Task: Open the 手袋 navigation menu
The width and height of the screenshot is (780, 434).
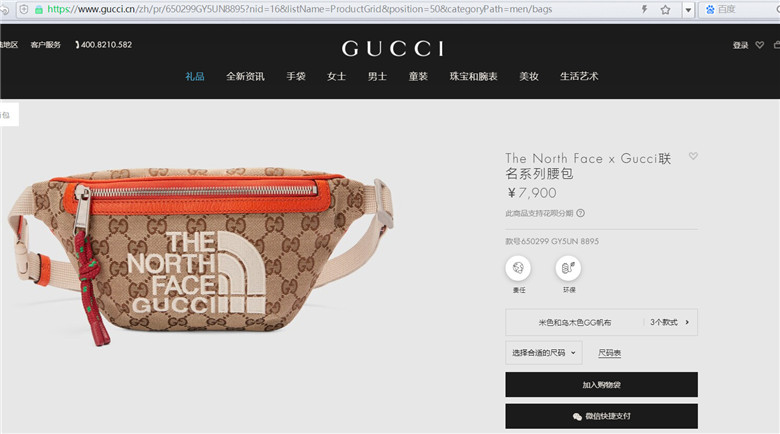Action: click(295, 76)
